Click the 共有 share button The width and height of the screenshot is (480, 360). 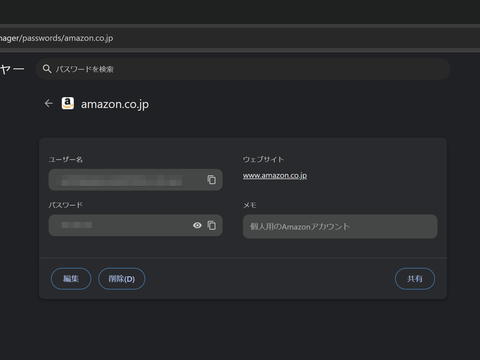(415, 279)
